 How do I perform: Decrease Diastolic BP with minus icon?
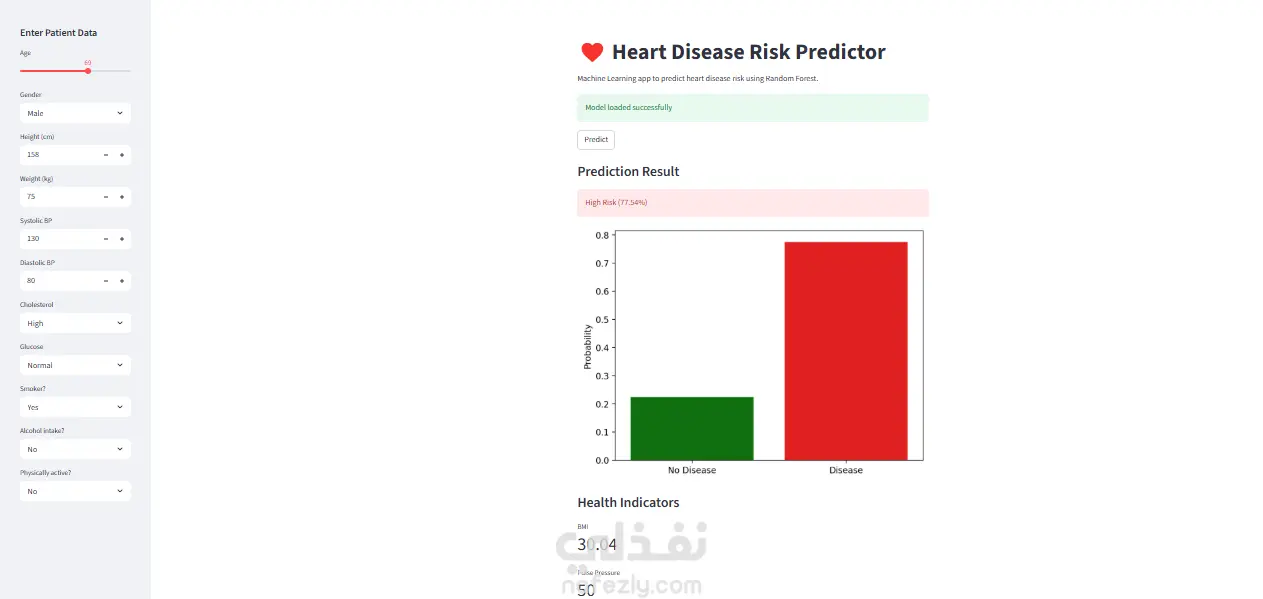tap(106, 281)
